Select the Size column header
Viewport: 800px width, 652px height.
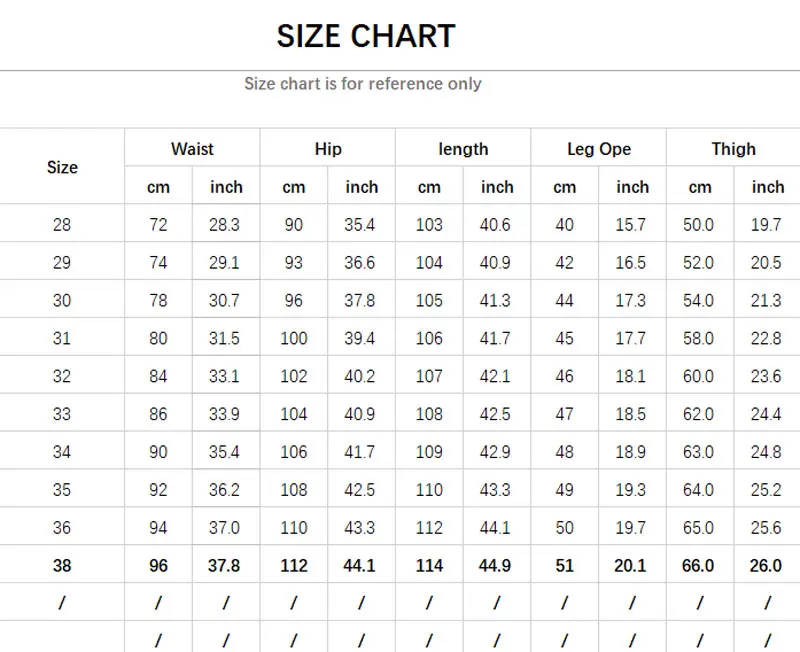pyautogui.click(x=62, y=167)
